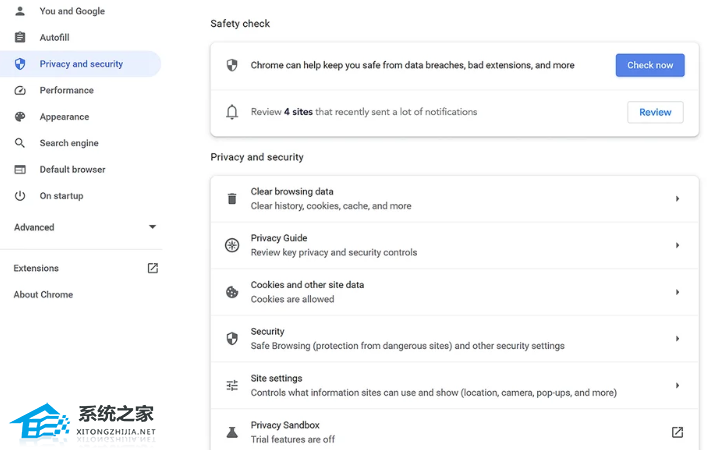Open Privacy Sandbox external link icon
The image size is (724, 450).
tap(677, 432)
